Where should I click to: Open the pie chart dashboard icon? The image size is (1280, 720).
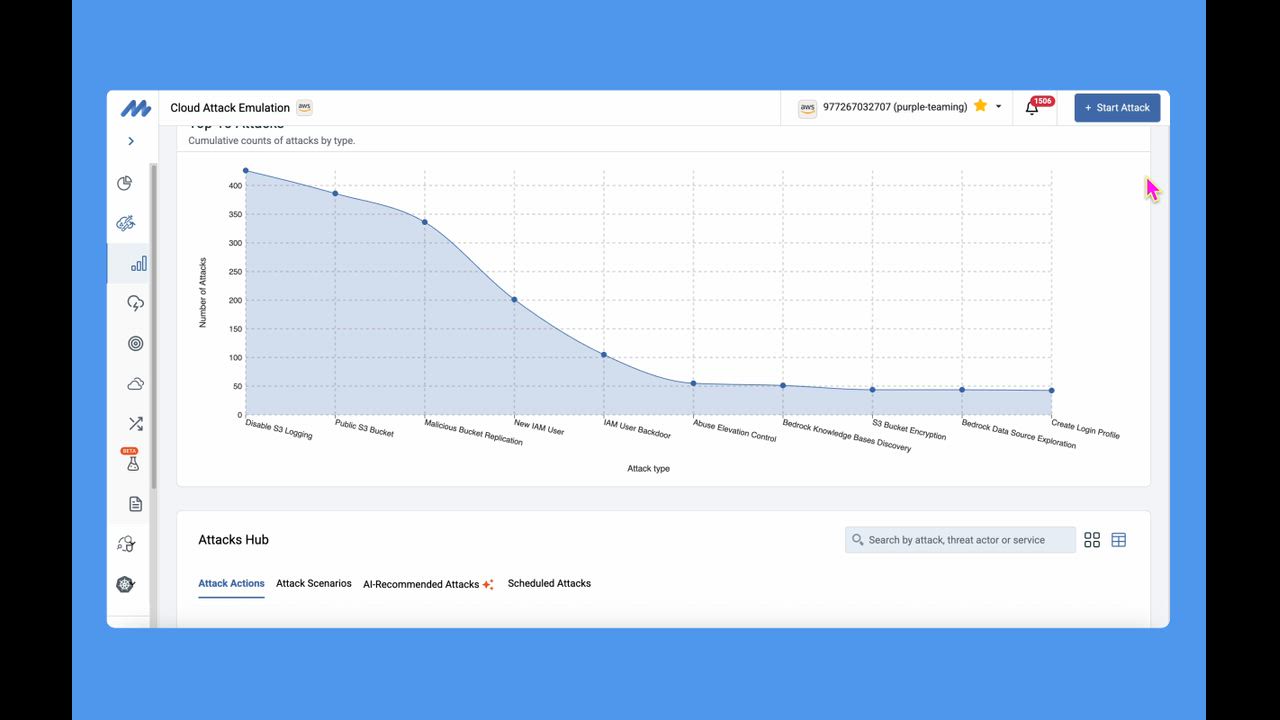[x=125, y=183]
